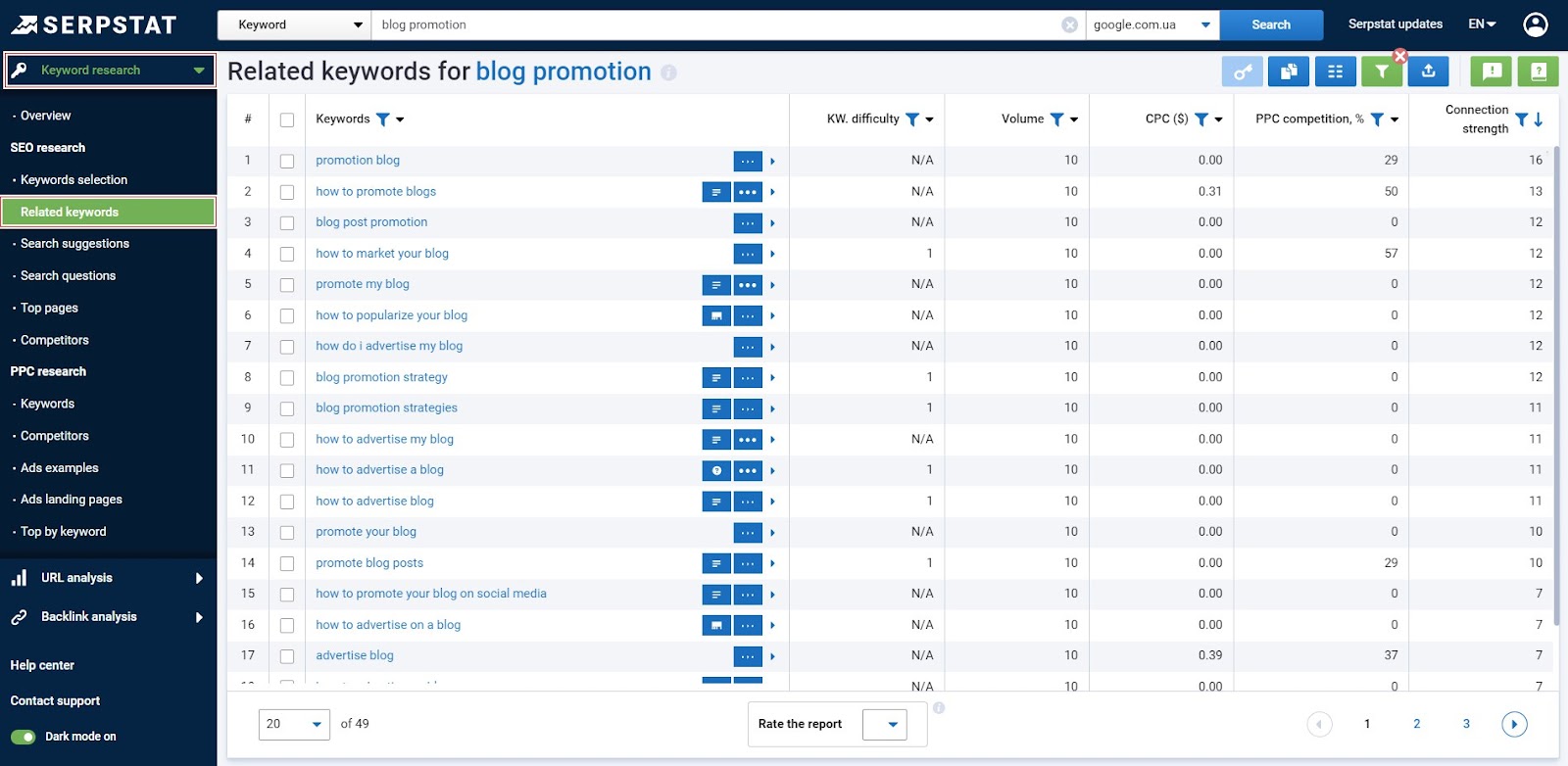Expand URL analysis sidebar section

coord(108,578)
